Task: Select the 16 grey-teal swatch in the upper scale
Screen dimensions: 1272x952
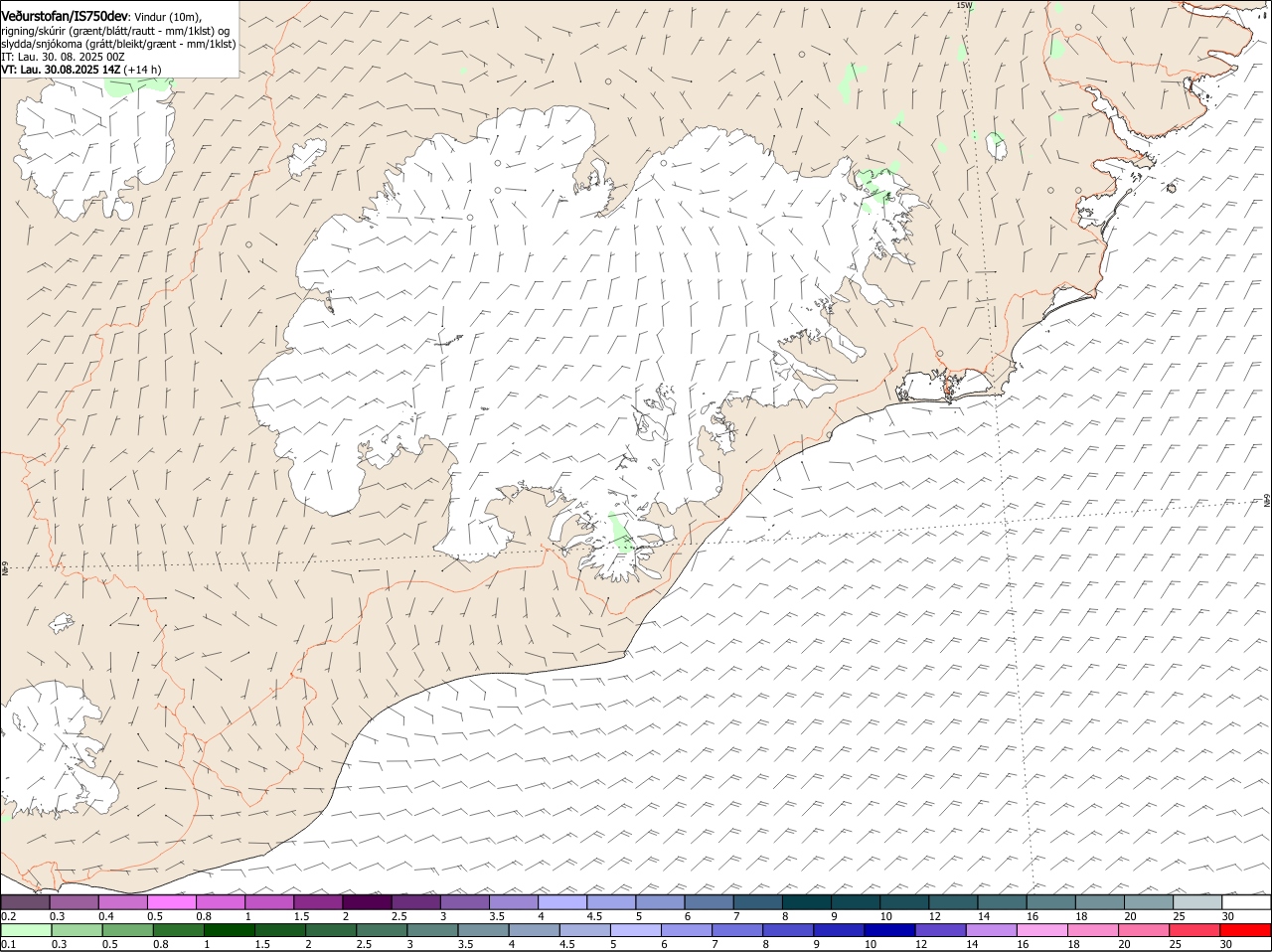Action: coord(1051,902)
